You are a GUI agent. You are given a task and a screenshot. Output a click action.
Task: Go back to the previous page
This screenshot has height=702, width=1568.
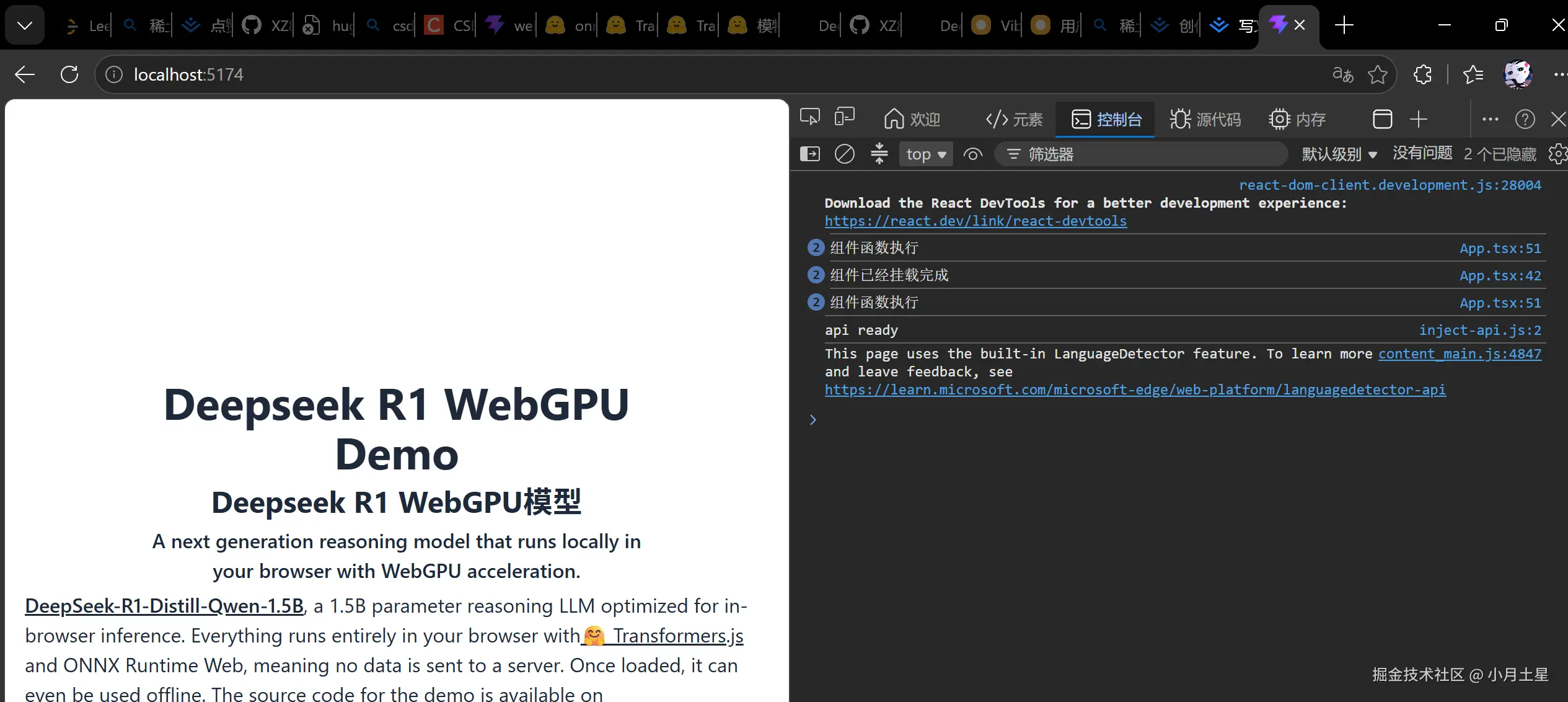(x=25, y=74)
